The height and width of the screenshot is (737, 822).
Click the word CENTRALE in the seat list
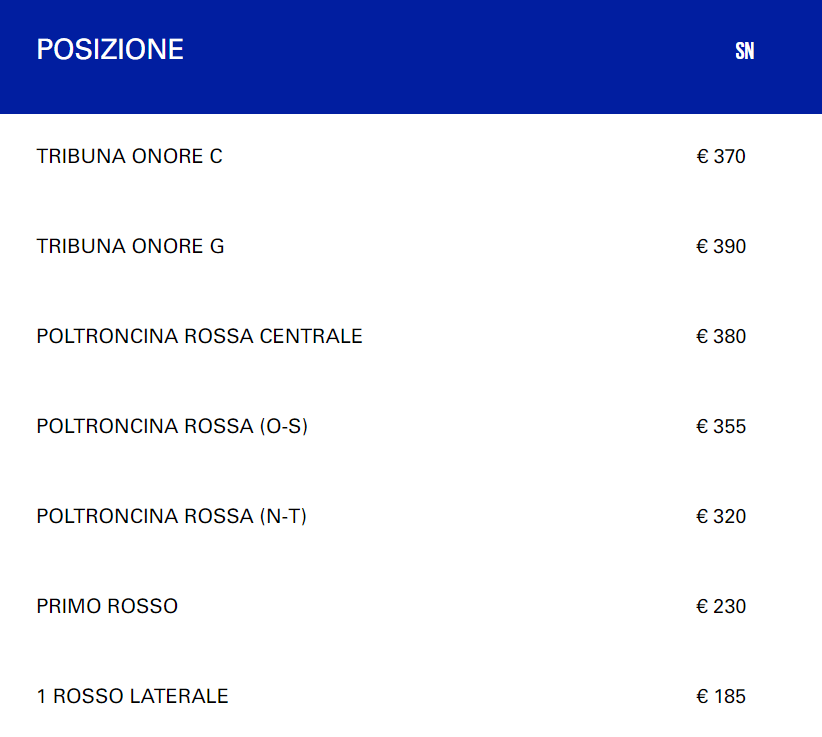311,337
